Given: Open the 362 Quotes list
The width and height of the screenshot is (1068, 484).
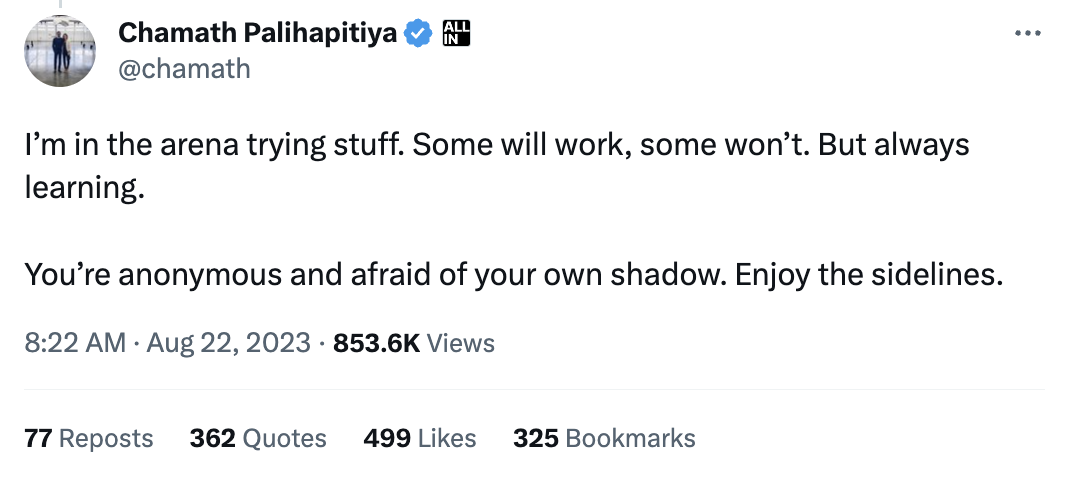Looking at the screenshot, I should click(258, 438).
